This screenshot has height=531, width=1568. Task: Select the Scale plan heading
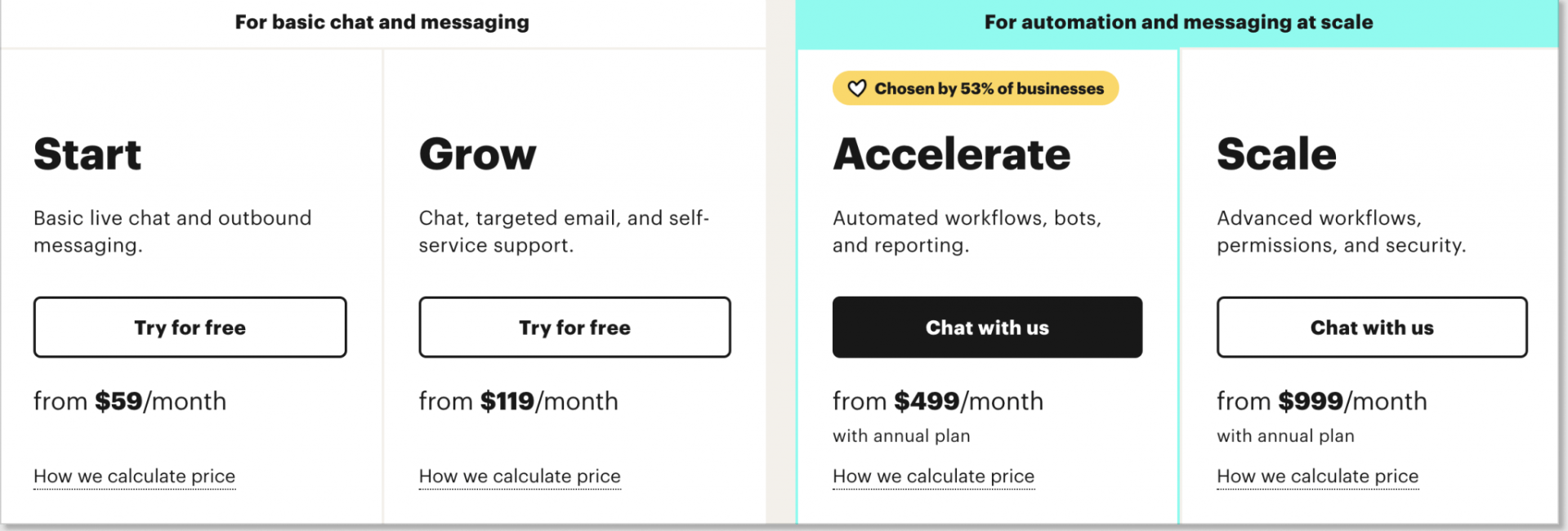[x=1276, y=154]
